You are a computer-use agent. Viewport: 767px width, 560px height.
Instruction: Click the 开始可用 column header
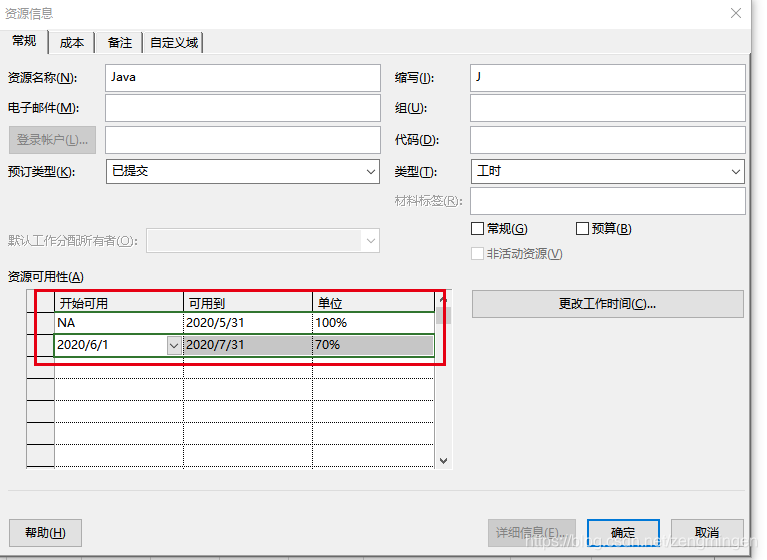(x=119, y=303)
